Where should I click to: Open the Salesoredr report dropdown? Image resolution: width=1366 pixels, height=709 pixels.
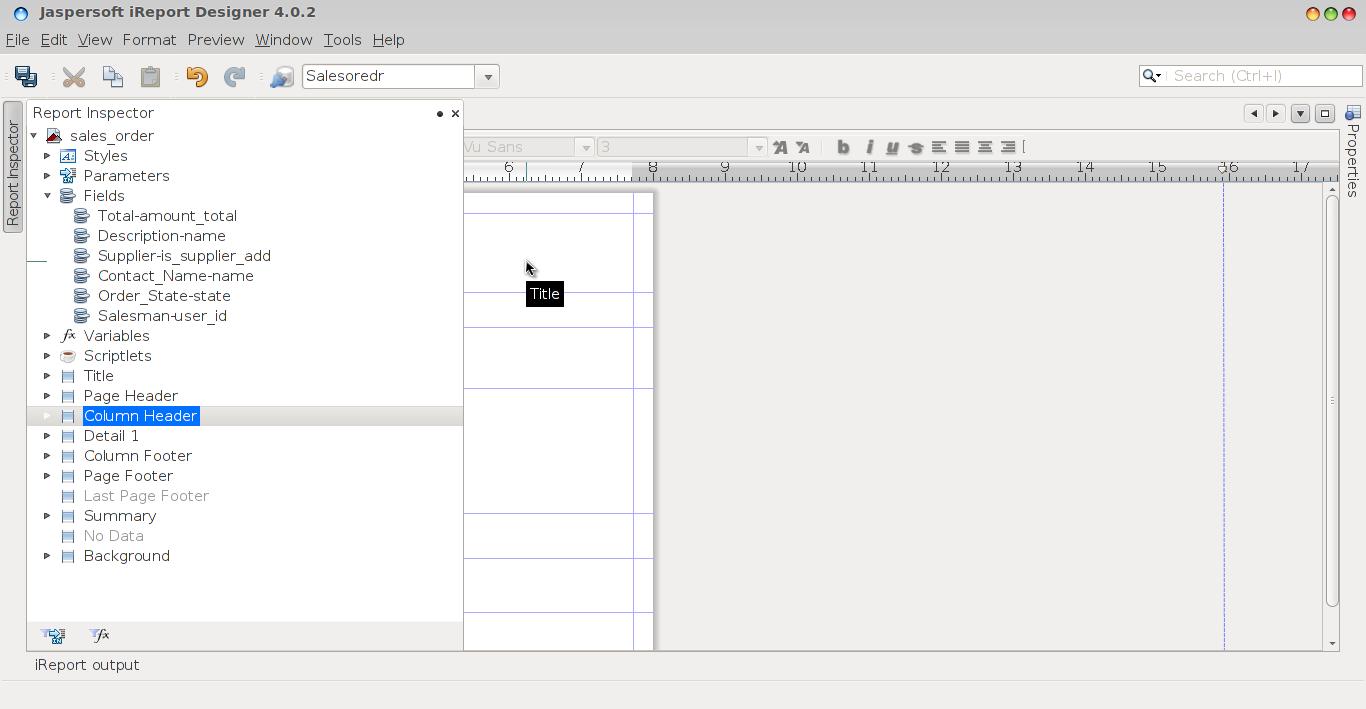[x=487, y=76]
